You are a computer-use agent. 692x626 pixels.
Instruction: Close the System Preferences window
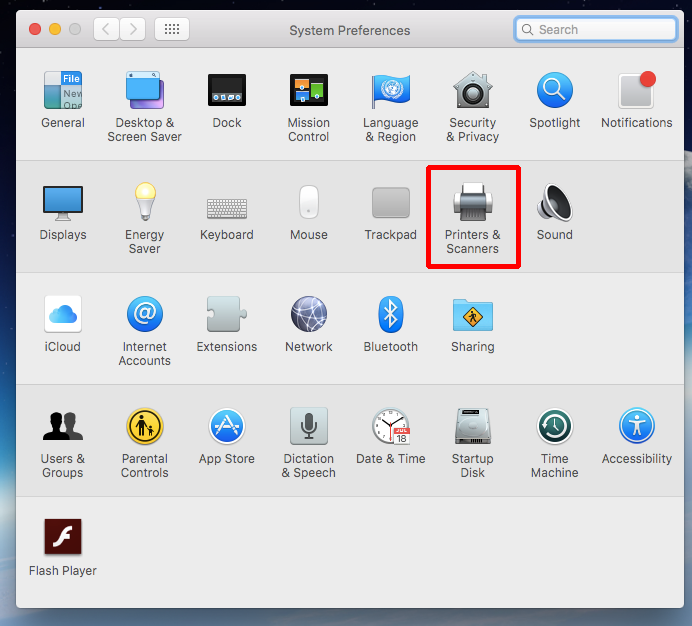(x=35, y=30)
